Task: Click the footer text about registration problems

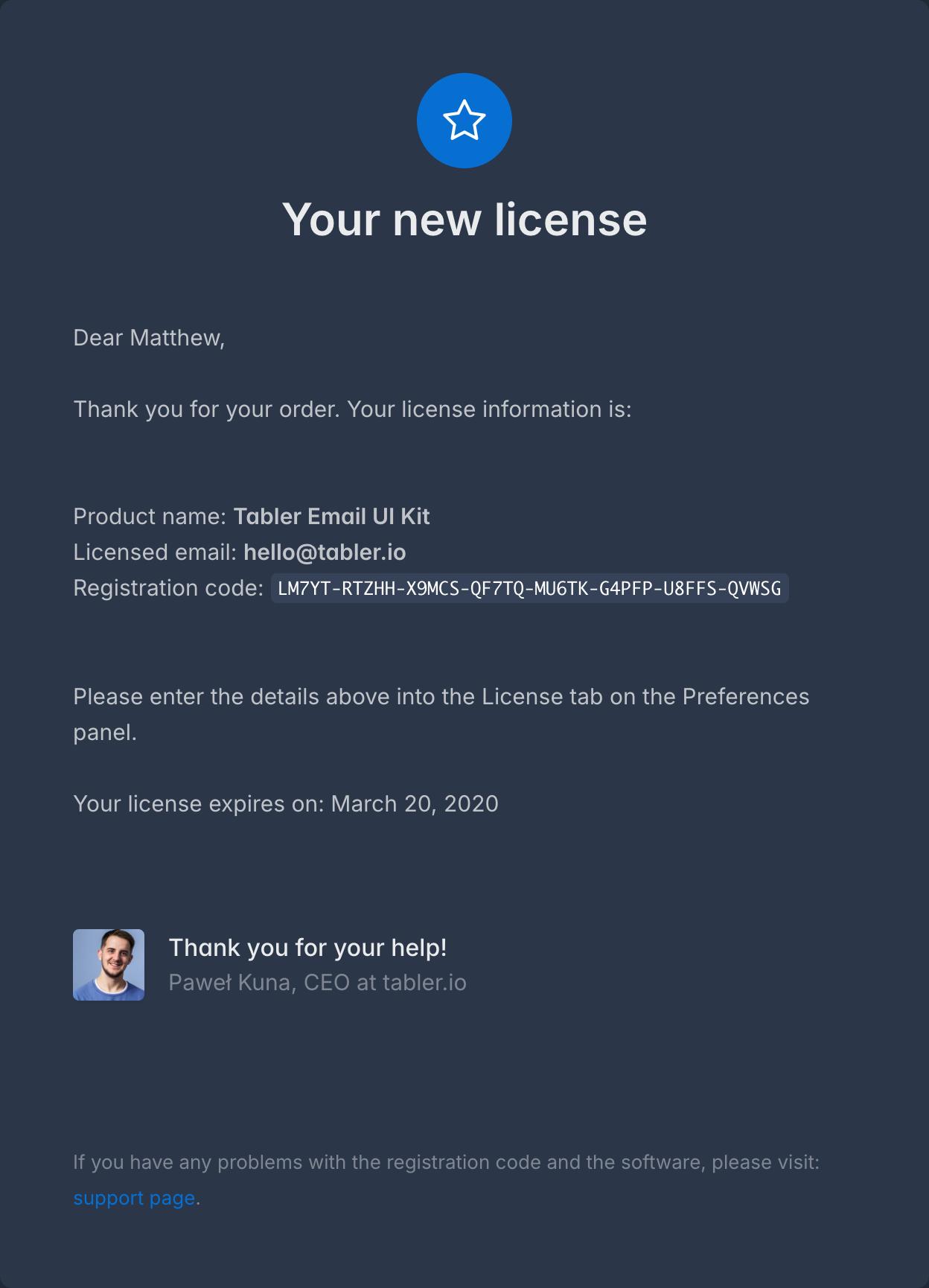Action: click(446, 1162)
